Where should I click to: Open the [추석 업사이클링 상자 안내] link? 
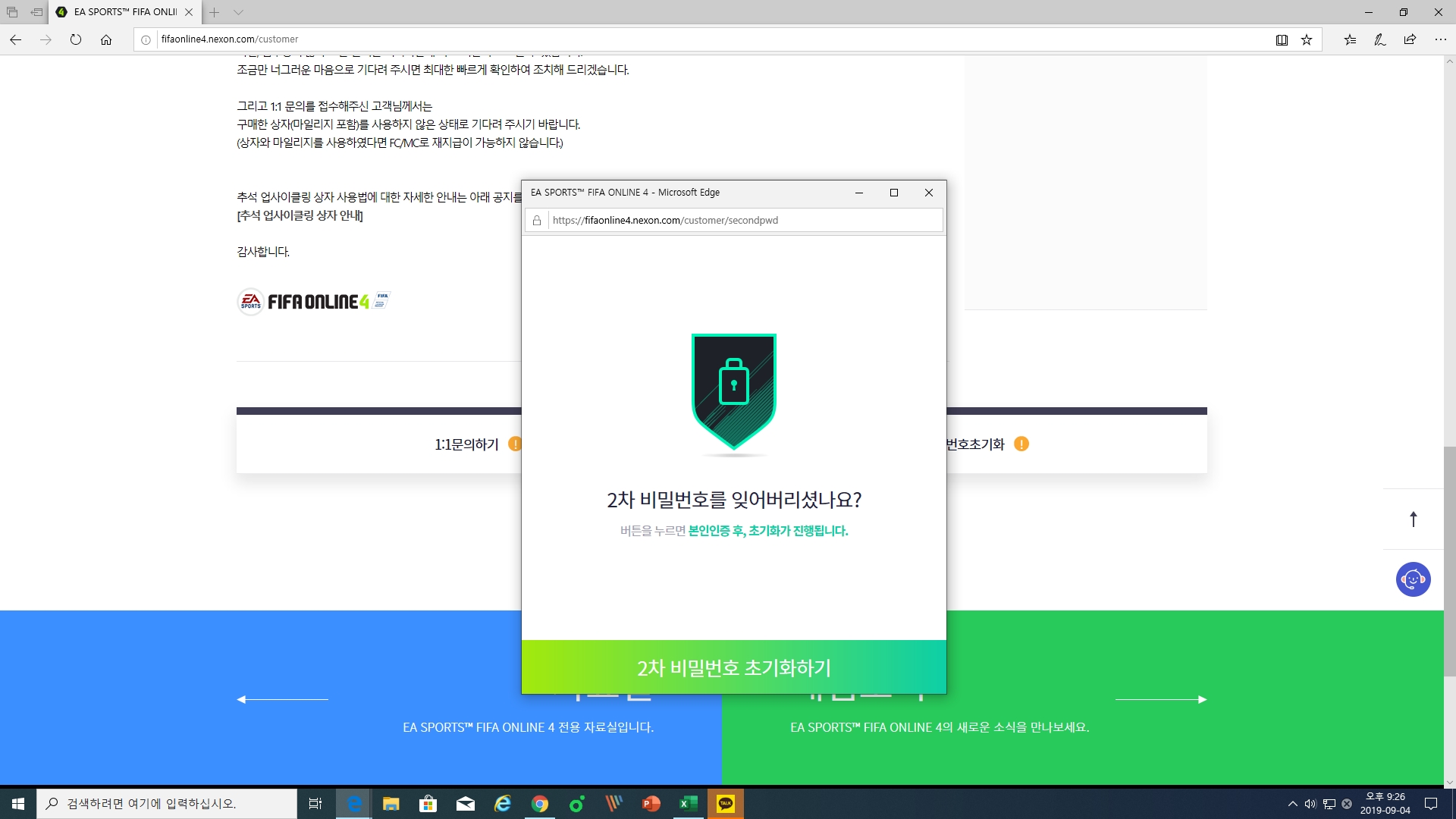[x=300, y=215]
